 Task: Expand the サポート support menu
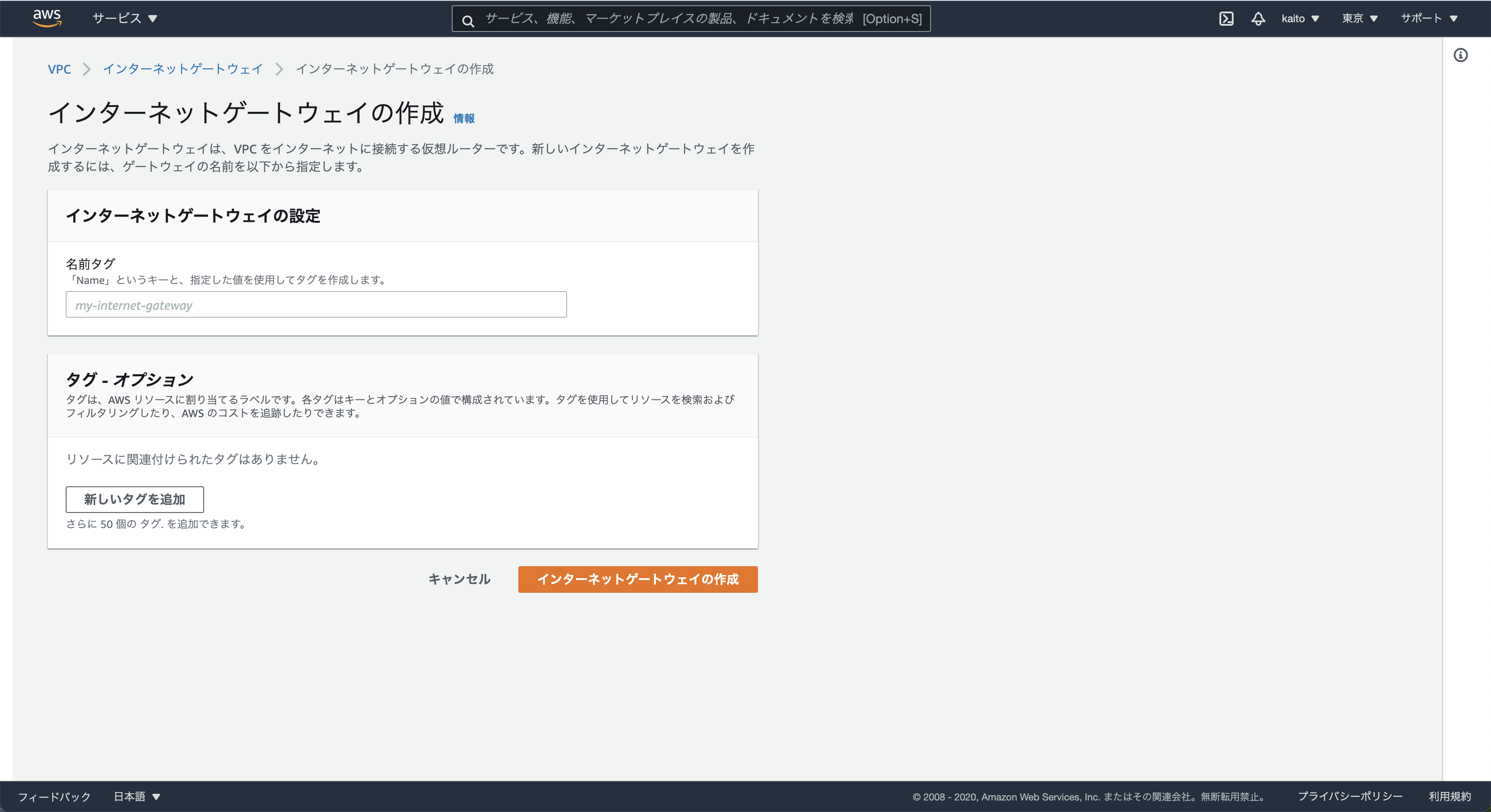click(1428, 19)
